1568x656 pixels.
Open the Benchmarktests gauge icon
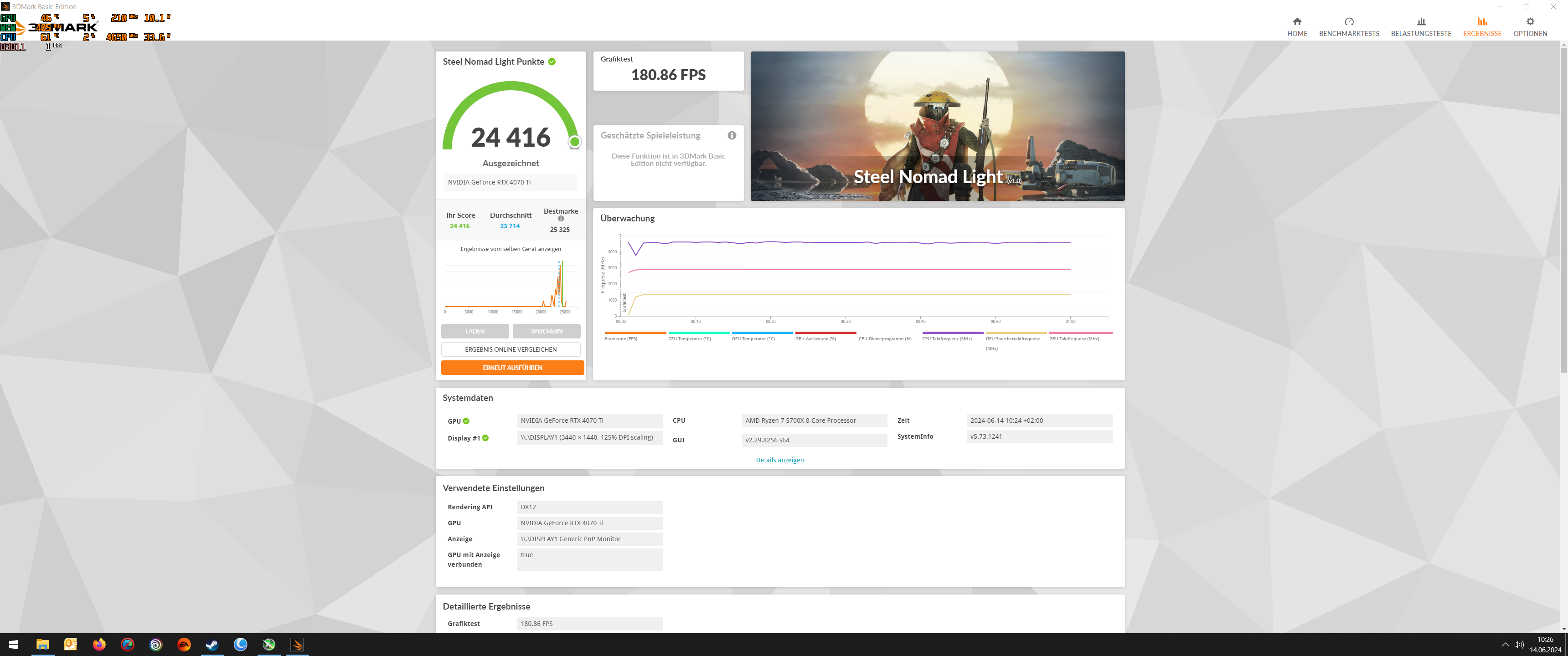(x=1349, y=21)
